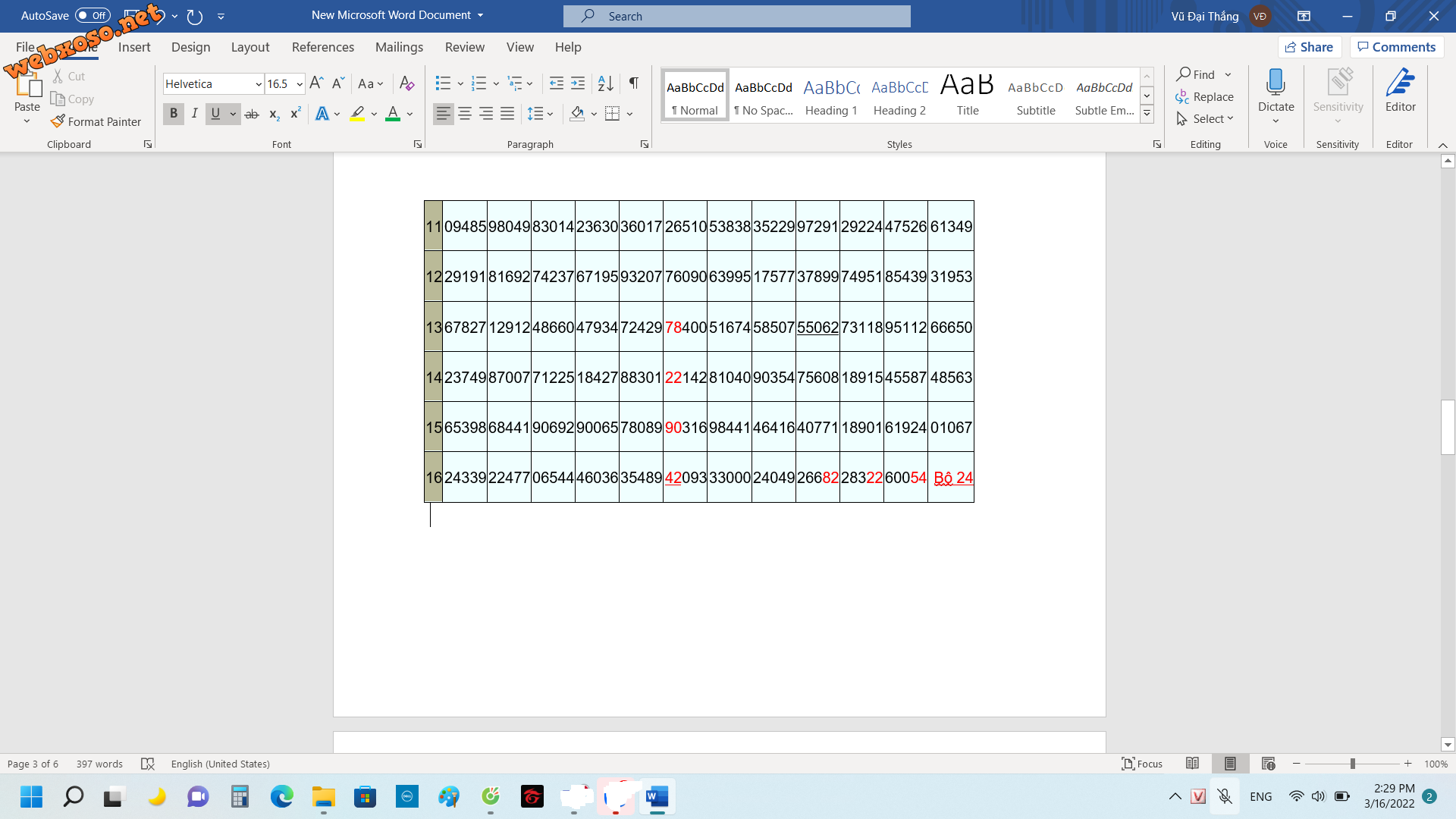This screenshot has height=819, width=1456.
Task: Enter Focus mode
Action: pos(1142,764)
